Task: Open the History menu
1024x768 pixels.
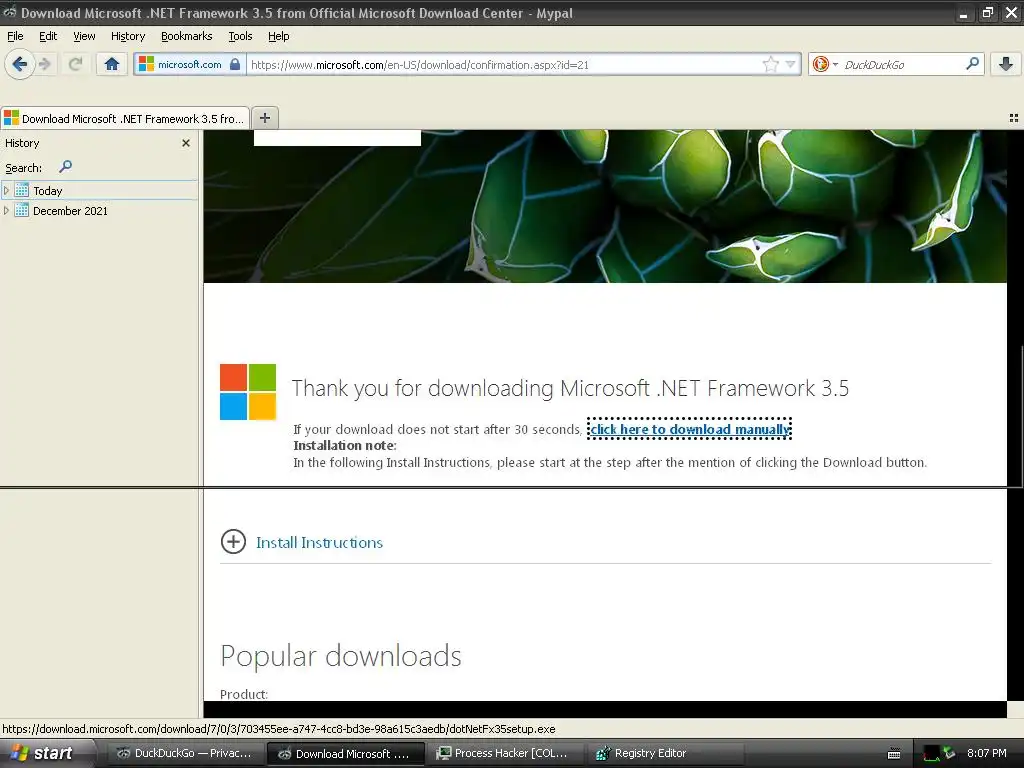Action: (x=128, y=36)
